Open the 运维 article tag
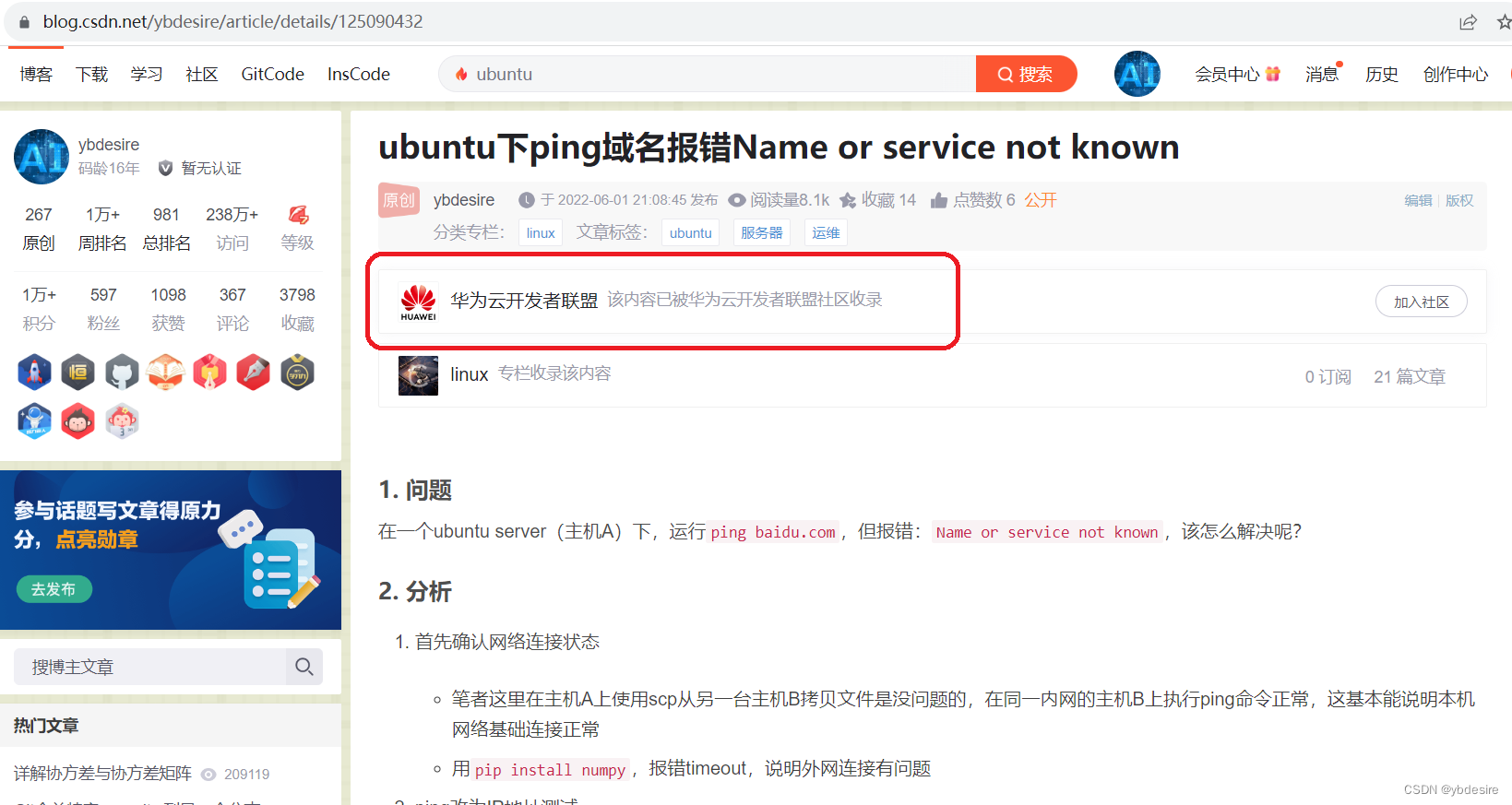 826,232
